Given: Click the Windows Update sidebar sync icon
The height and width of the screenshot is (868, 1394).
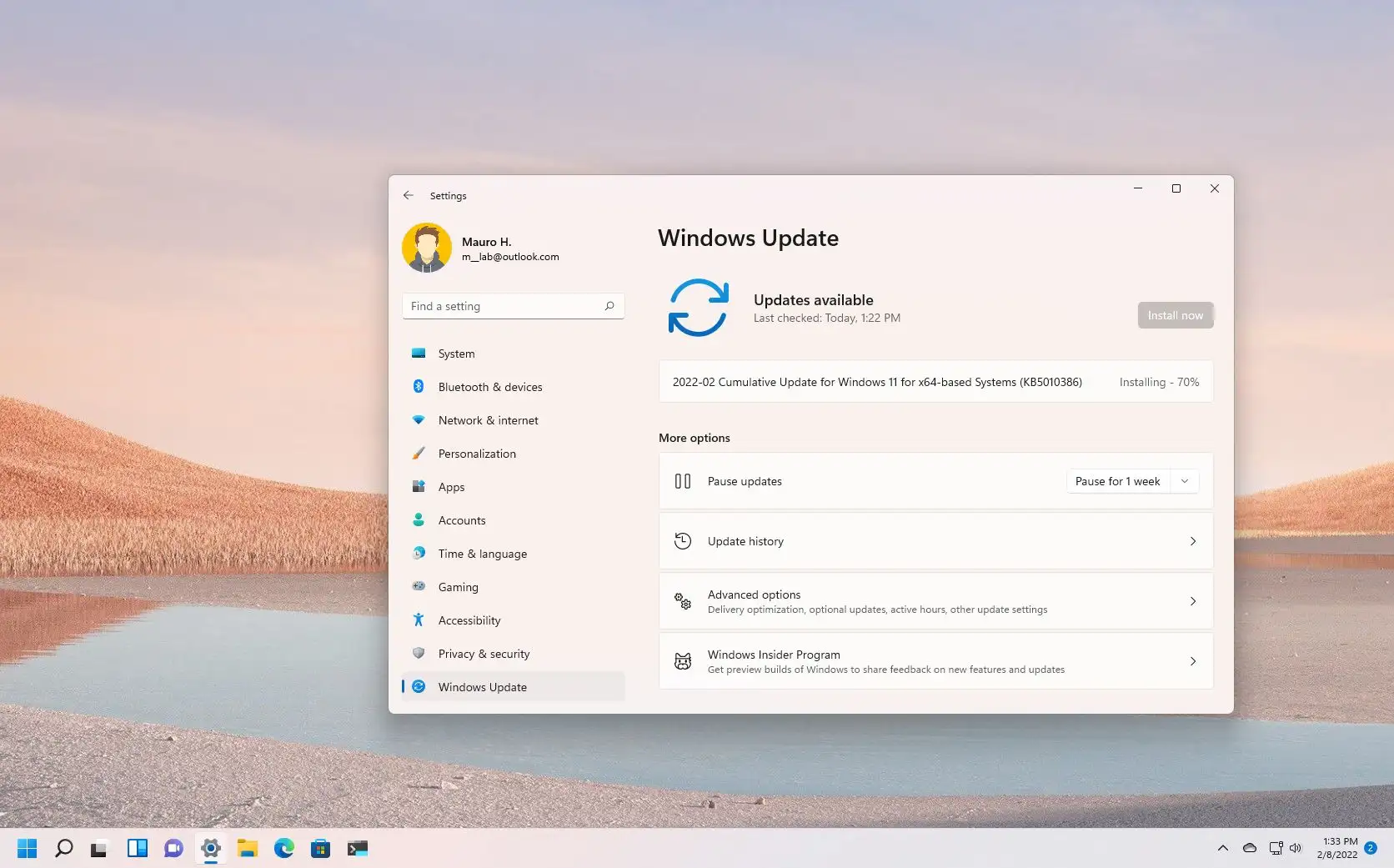Looking at the screenshot, I should pos(419,686).
